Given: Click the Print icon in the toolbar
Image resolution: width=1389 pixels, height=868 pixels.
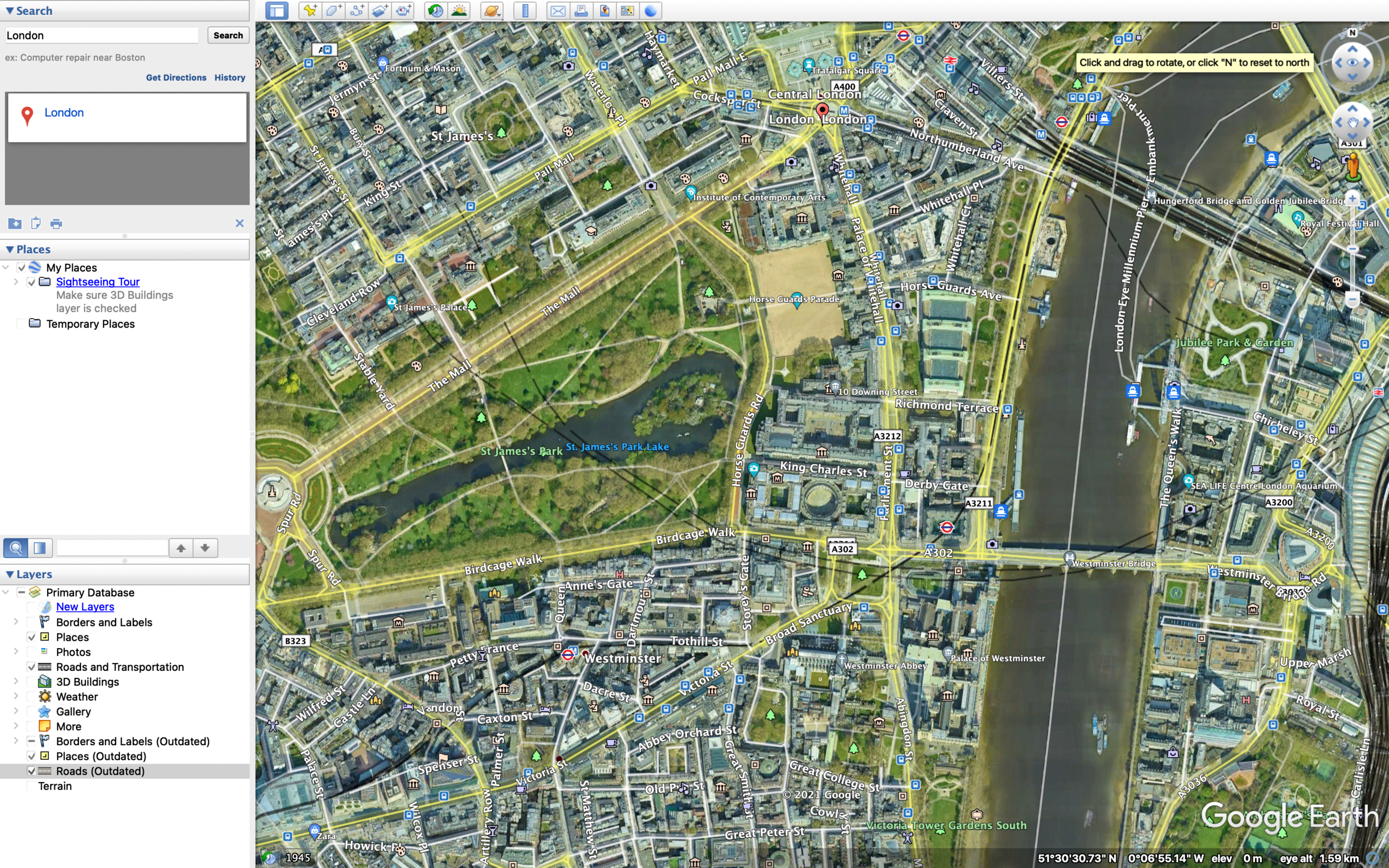Looking at the screenshot, I should (581, 11).
